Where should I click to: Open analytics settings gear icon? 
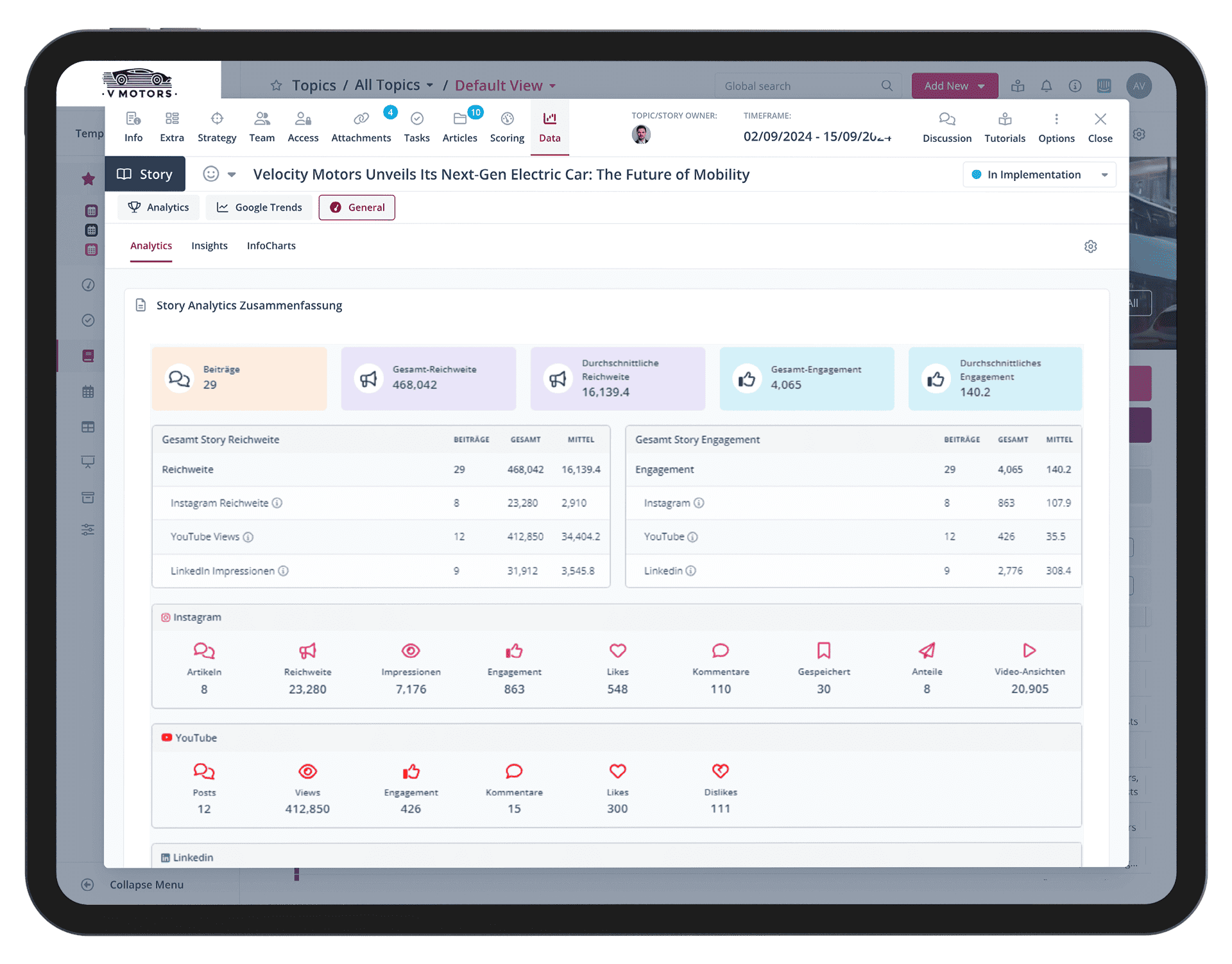1090,246
